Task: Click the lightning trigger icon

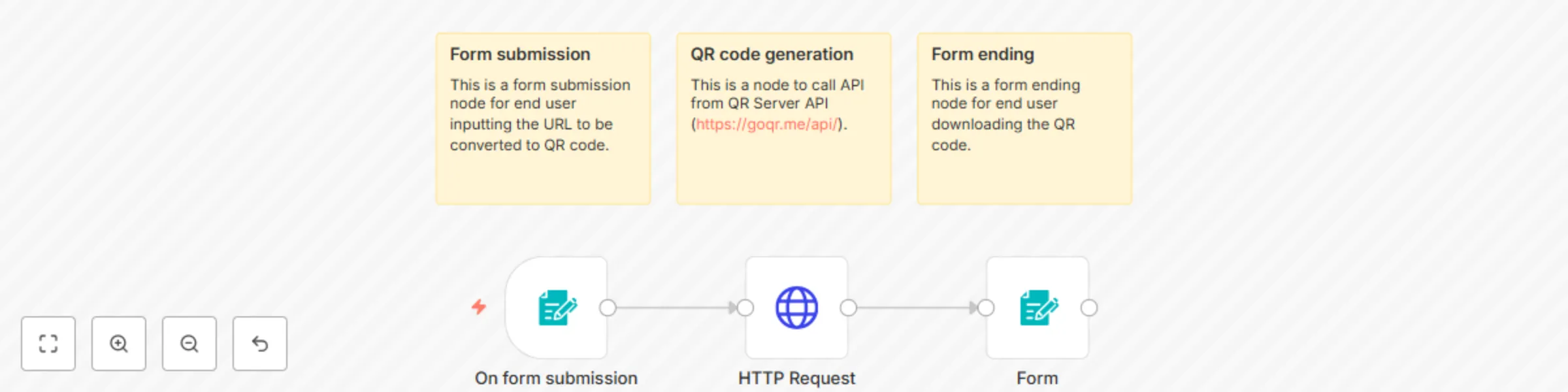Action: (x=479, y=306)
